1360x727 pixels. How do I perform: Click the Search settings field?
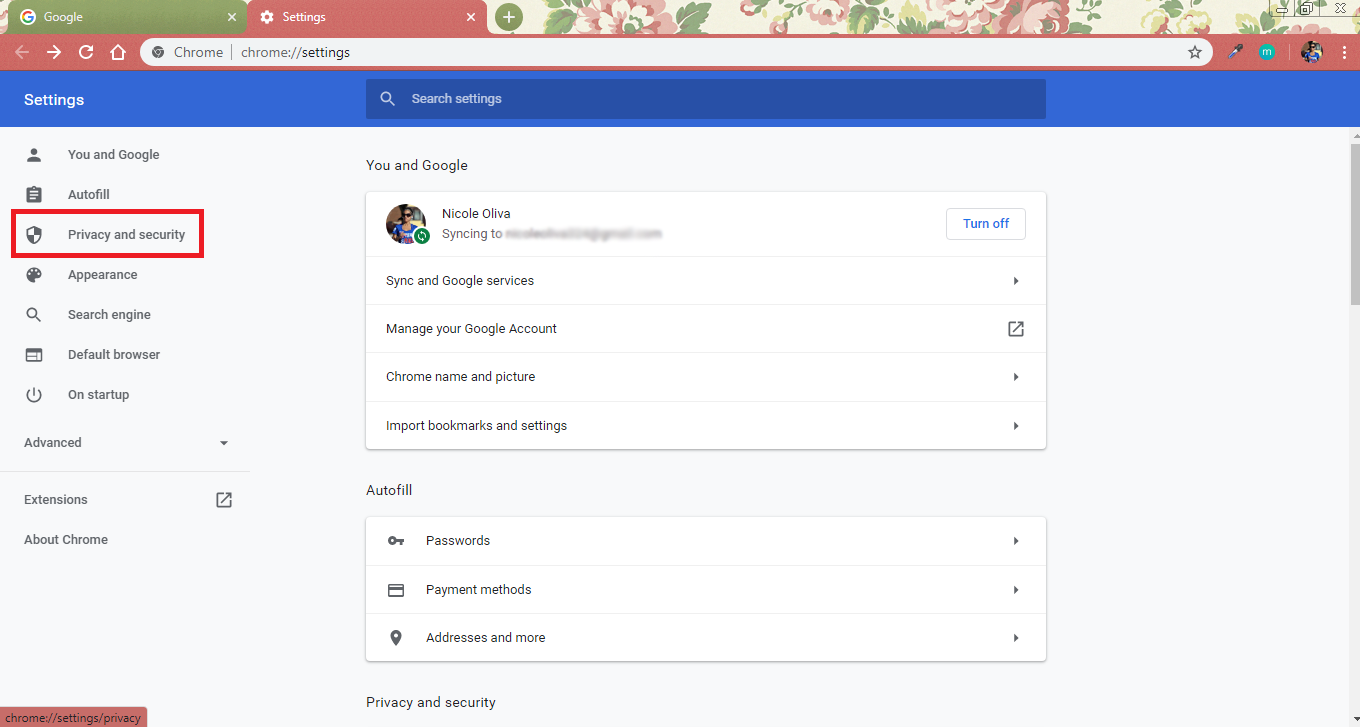click(706, 99)
